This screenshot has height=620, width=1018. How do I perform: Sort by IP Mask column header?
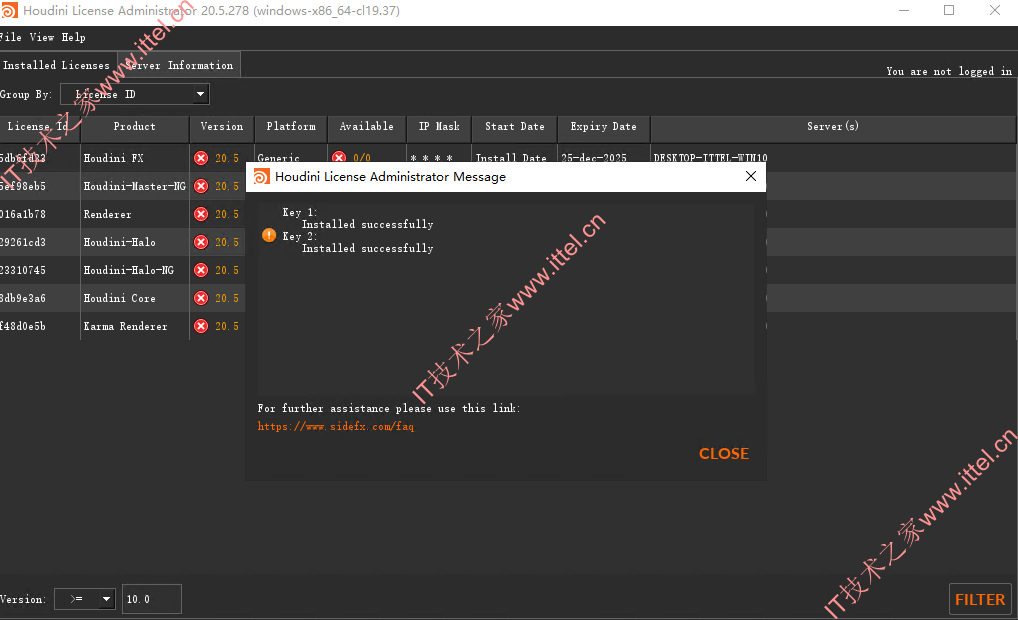(x=439, y=127)
